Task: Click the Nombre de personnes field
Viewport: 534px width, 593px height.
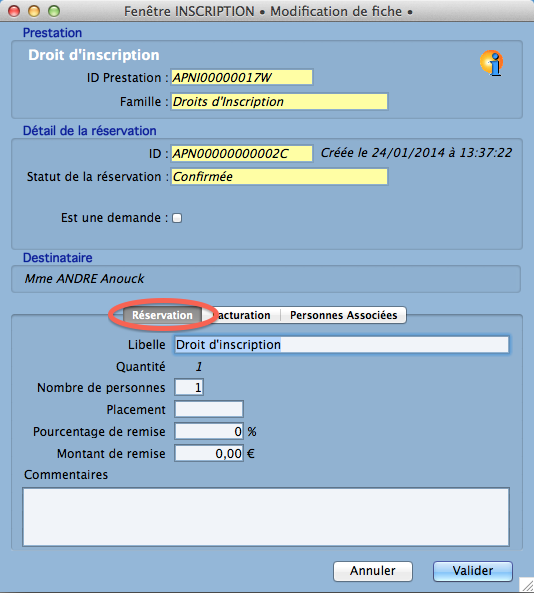Action: click(x=189, y=387)
